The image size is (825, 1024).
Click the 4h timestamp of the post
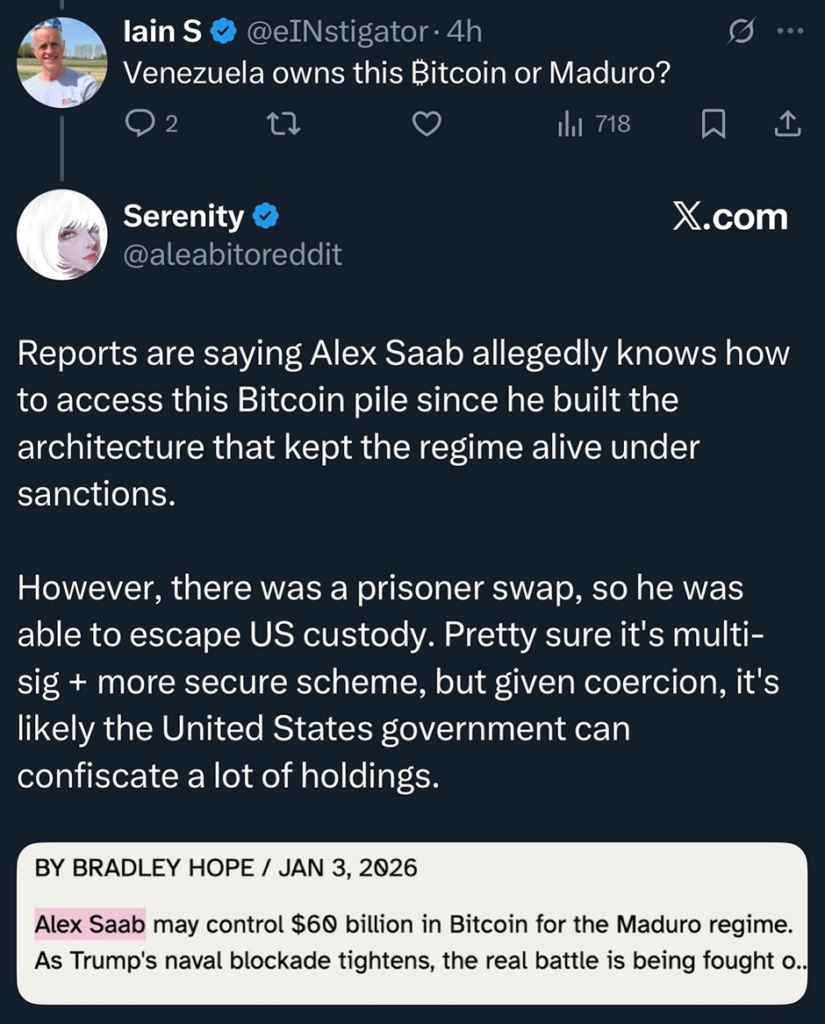click(x=464, y=33)
